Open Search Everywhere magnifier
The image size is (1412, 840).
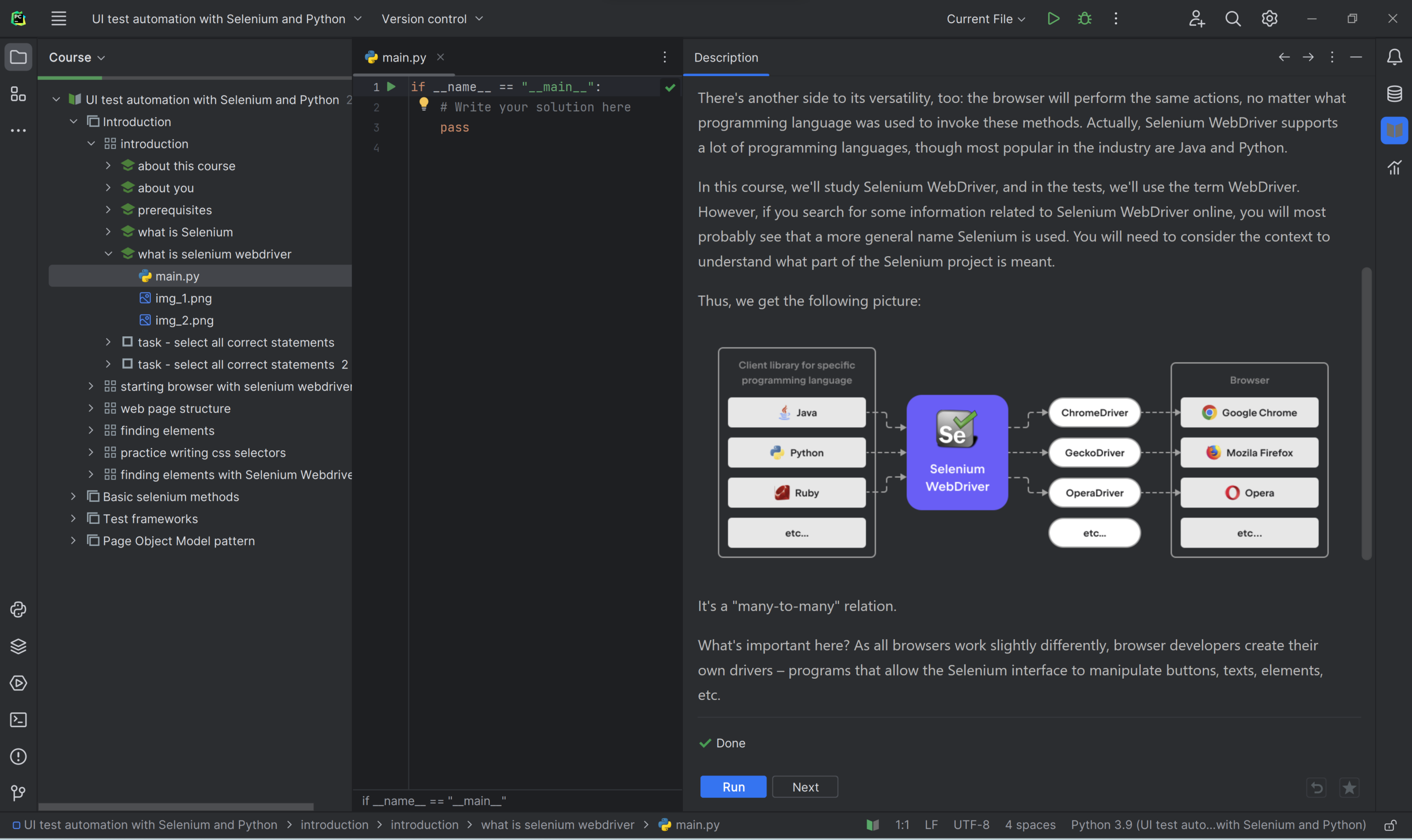[x=1232, y=19]
